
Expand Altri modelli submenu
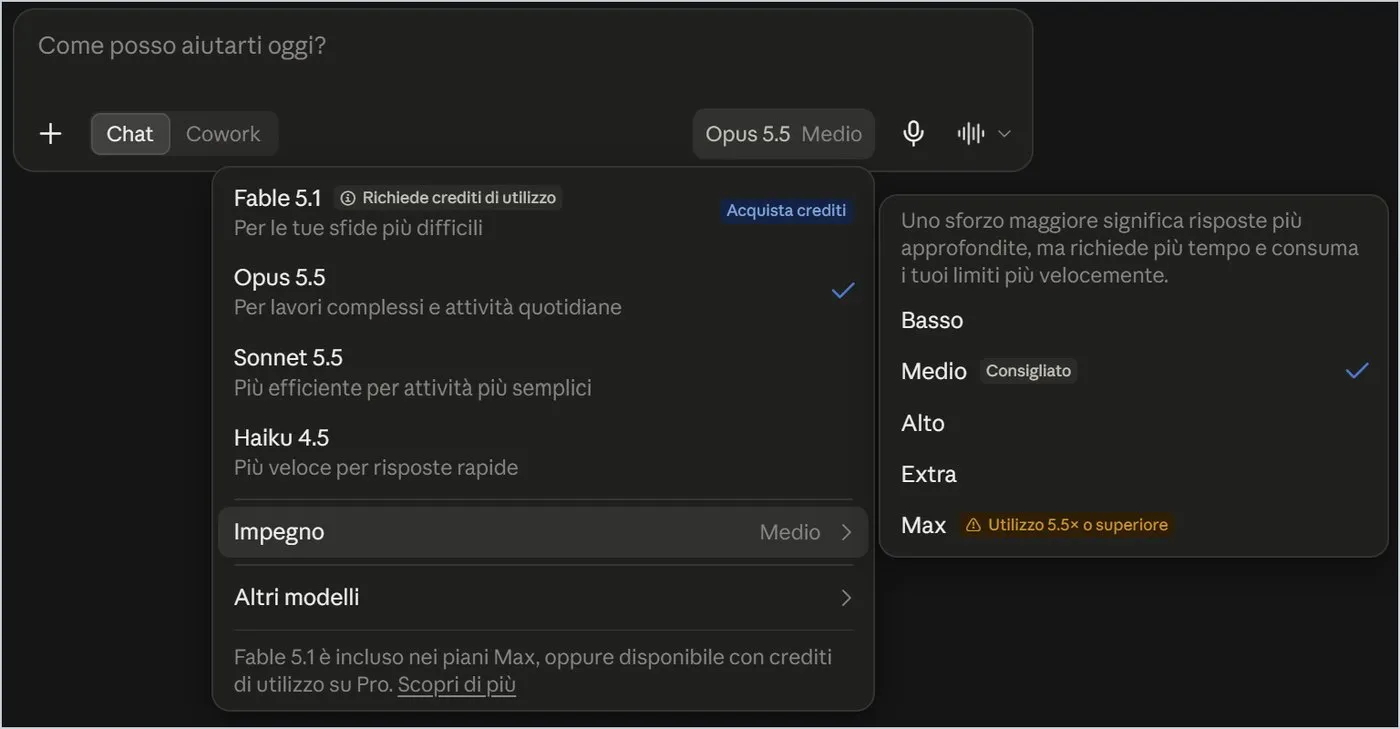[543, 598]
